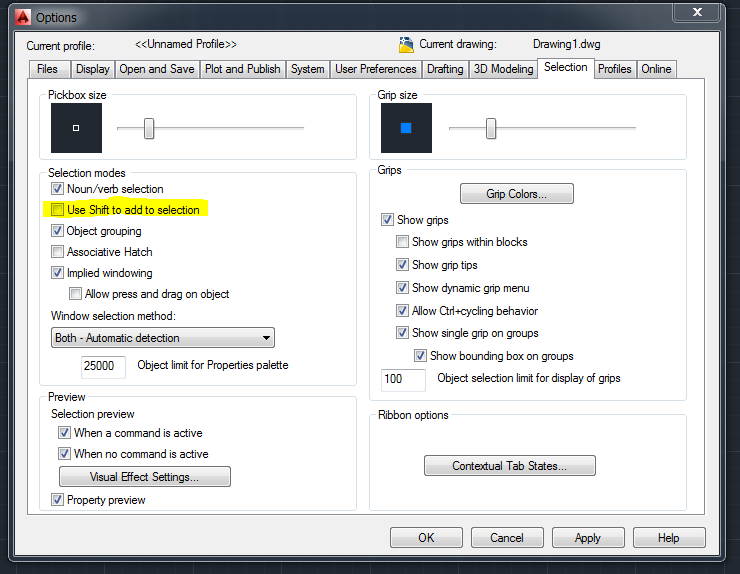Disable Allow Ctrl+cycling behavior

(x=402, y=311)
